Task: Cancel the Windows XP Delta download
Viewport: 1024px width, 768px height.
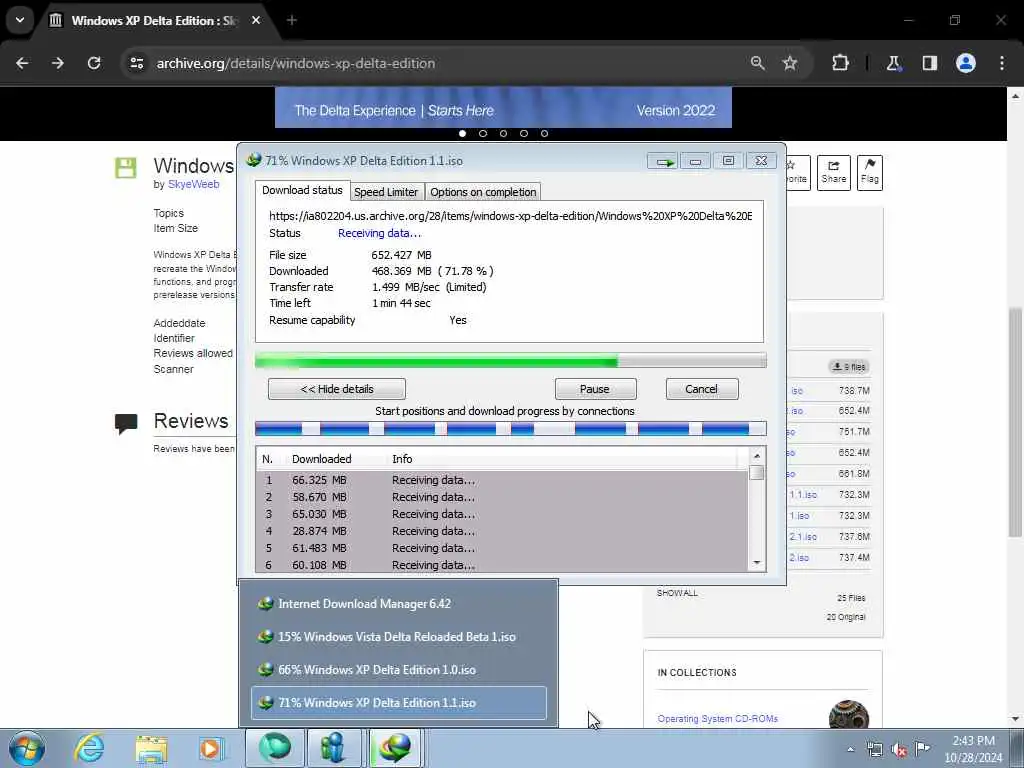Action: (702, 389)
